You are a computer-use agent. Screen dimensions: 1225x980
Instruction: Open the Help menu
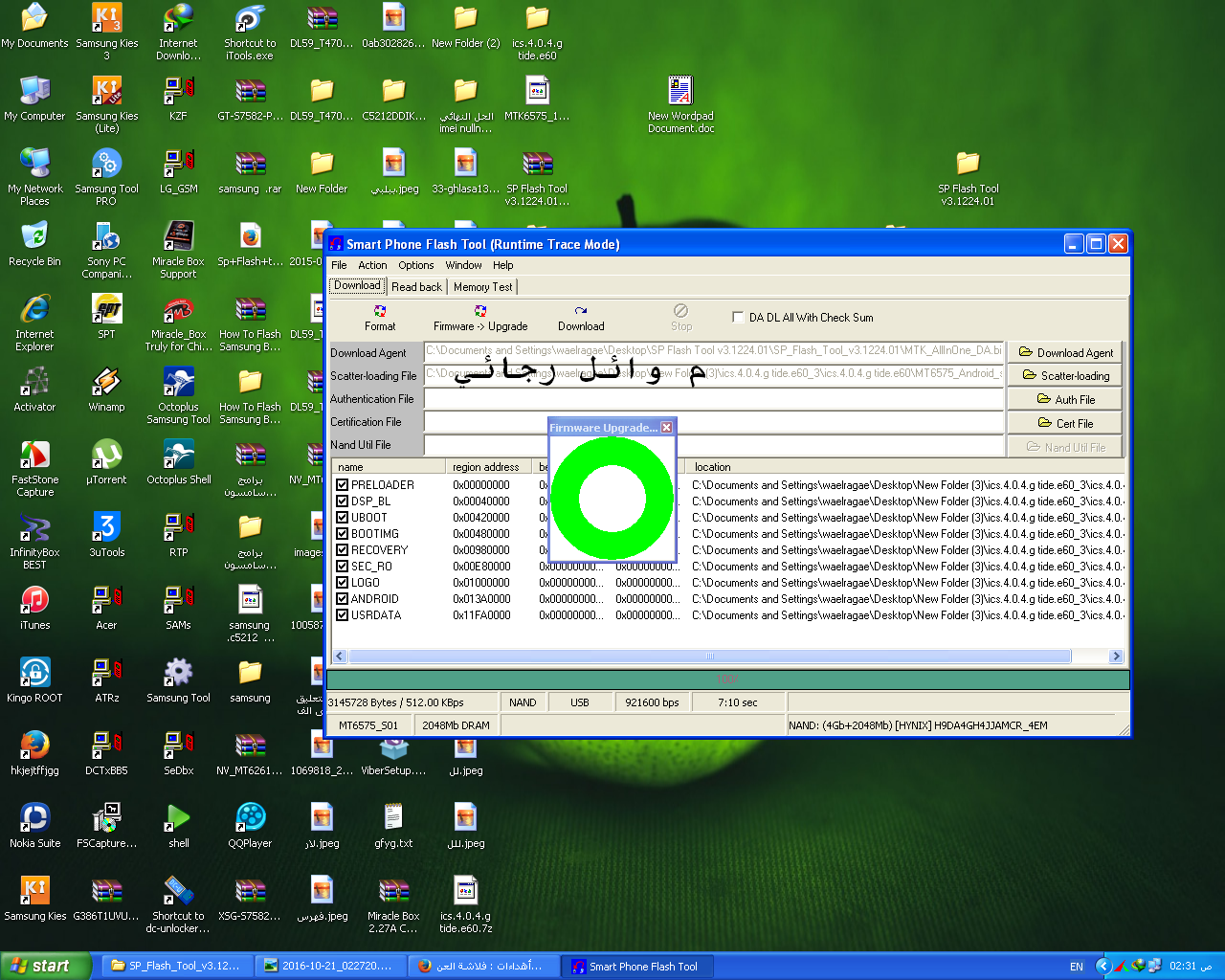503,265
